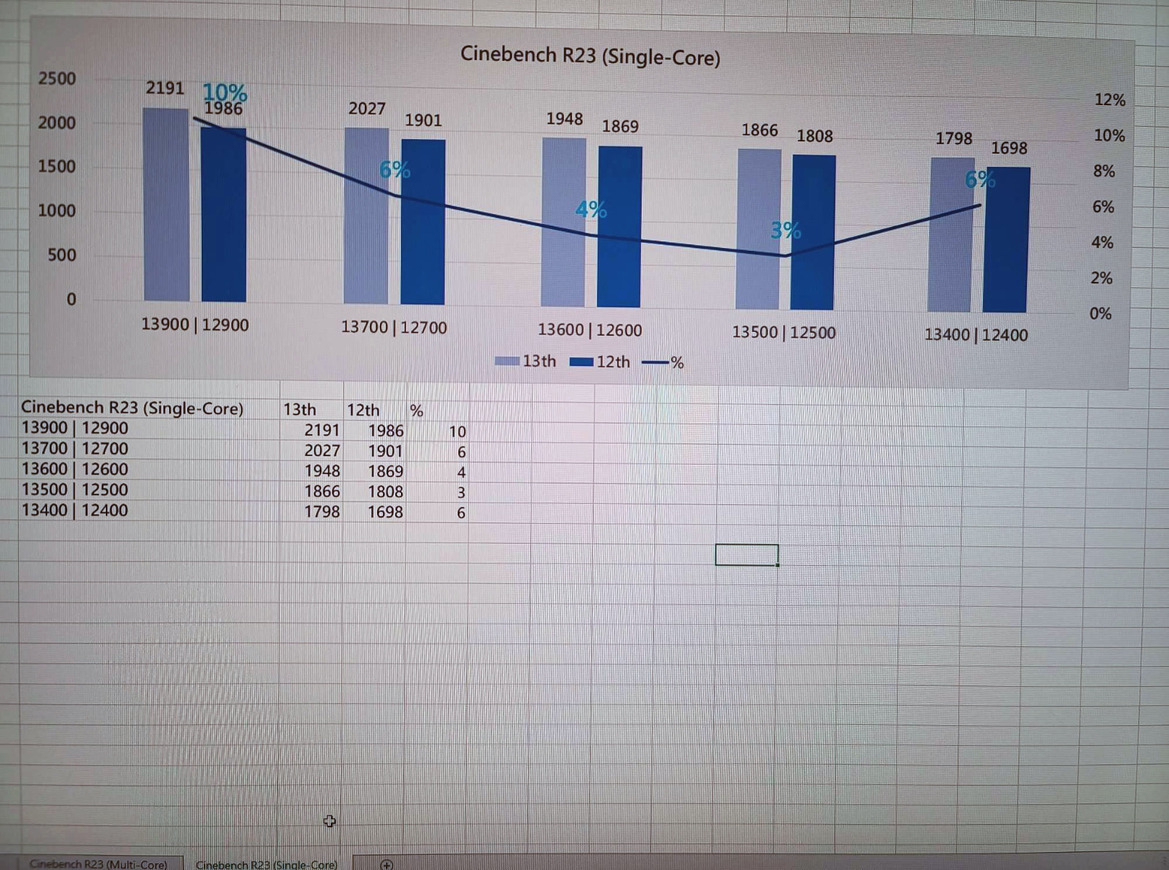Select the chart title Cinebench R23 (Single-Core)
This screenshot has height=870, width=1169.
(x=590, y=55)
